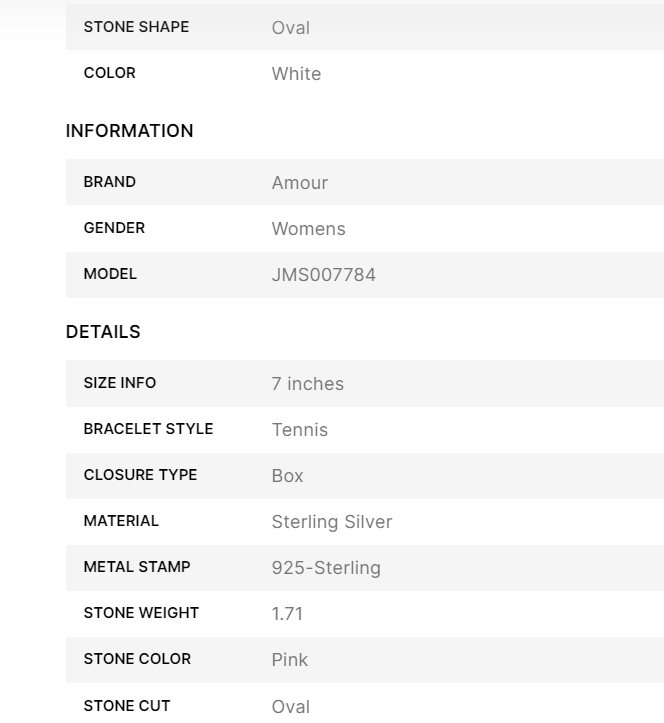This screenshot has width=664, height=723.
Task: Click the 925-Sterling metal stamp value
Action: (326, 568)
